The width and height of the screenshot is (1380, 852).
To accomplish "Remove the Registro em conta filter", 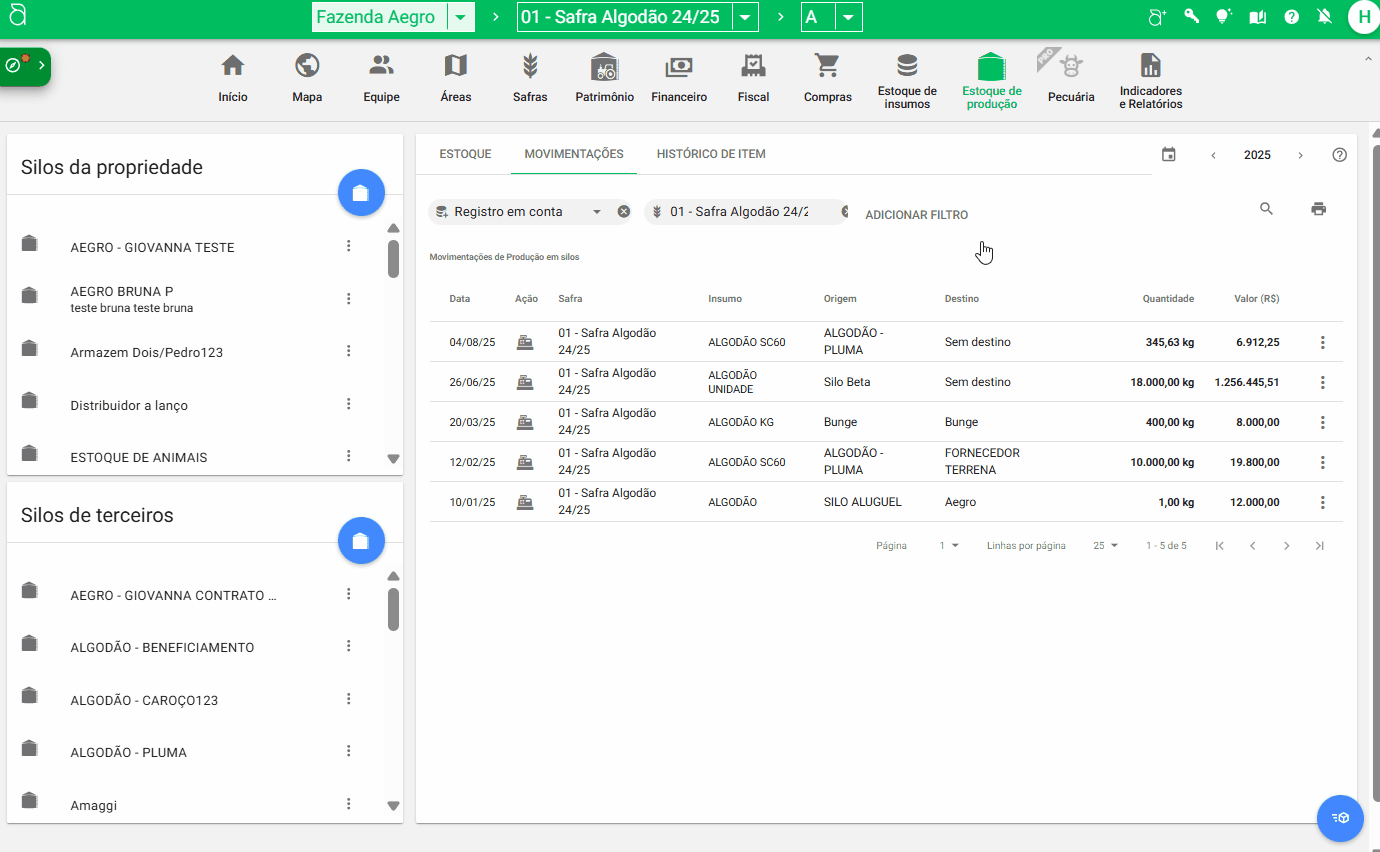I will (x=624, y=212).
